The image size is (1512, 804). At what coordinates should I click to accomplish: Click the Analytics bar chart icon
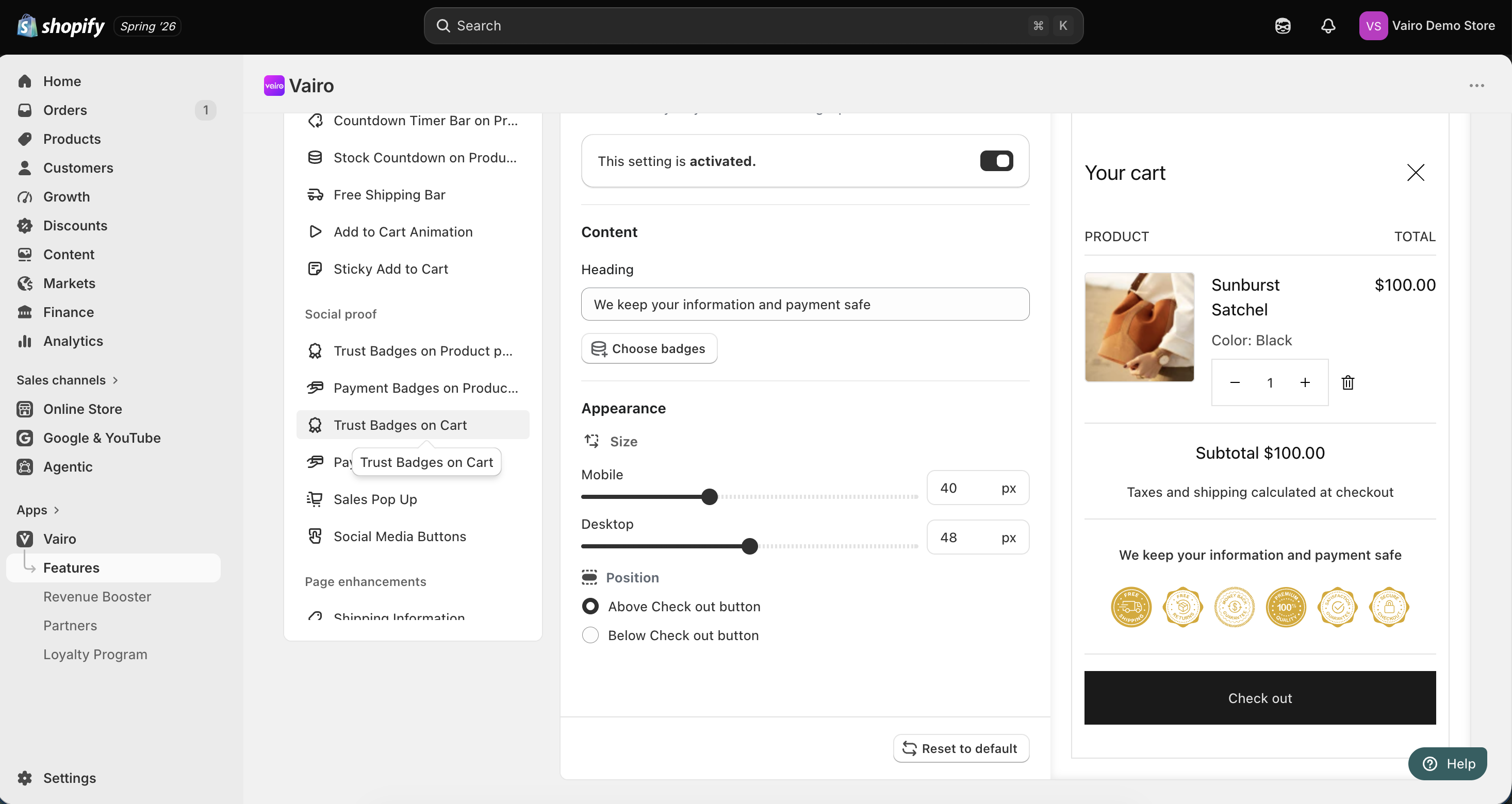pyautogui.click(x=25, y=341)
